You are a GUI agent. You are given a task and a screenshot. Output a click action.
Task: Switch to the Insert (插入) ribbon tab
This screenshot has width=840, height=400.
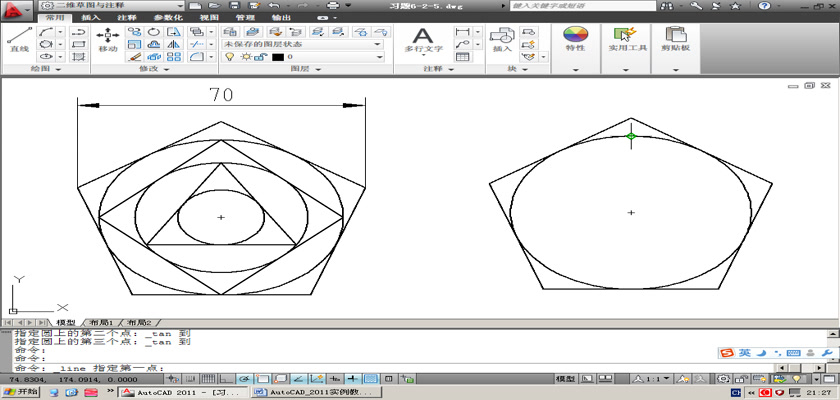coord(90,17)
